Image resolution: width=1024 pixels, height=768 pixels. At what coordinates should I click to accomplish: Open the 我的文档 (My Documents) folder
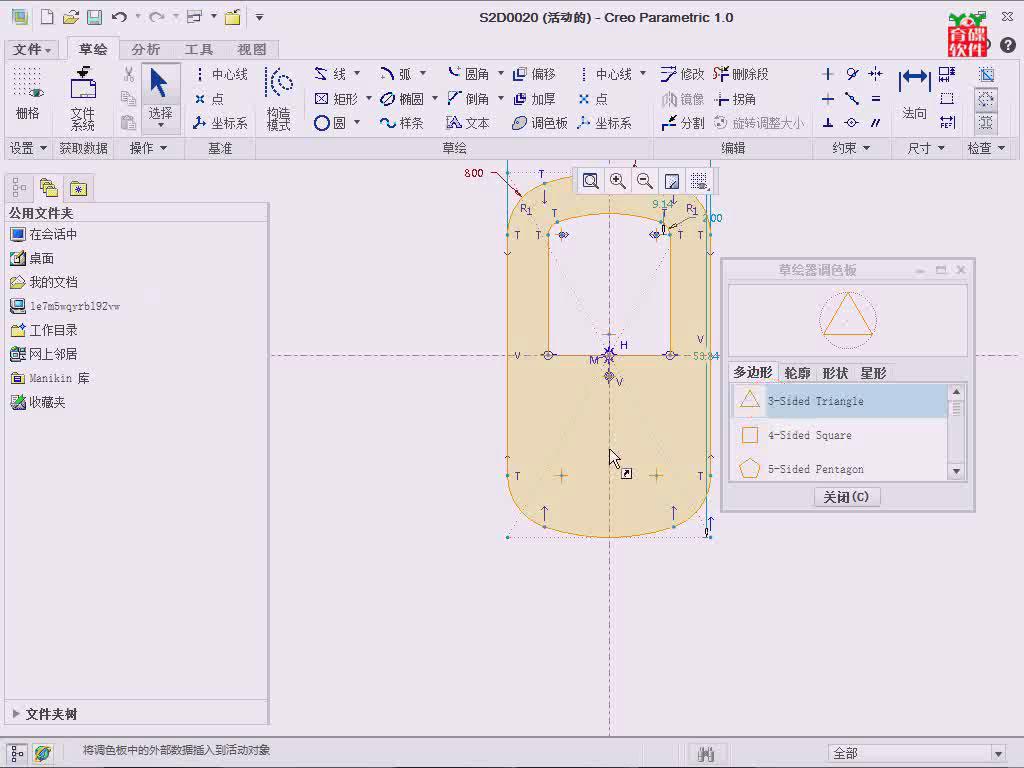tap(44, 282)
